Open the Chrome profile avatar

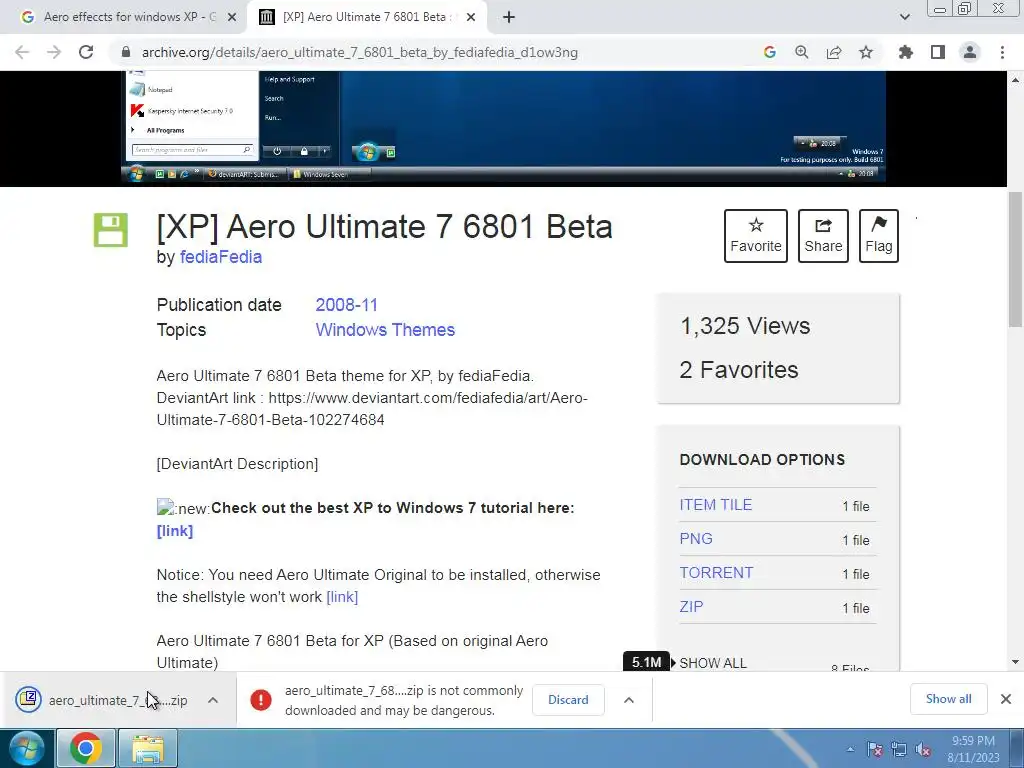coord(970,52)
